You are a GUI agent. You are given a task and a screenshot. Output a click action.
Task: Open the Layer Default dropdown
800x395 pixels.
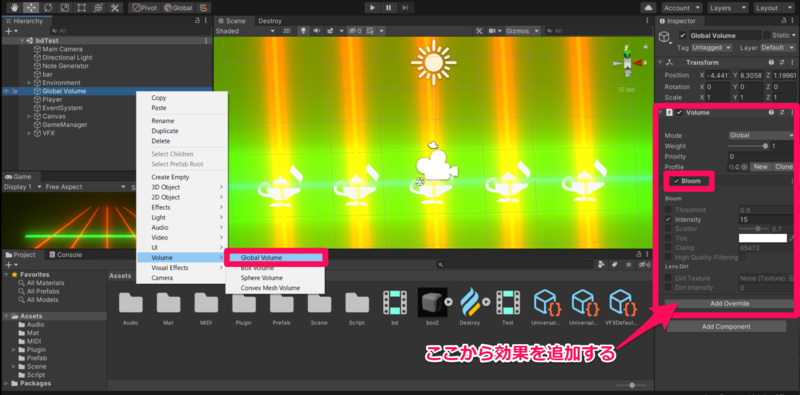pos(777,47)
